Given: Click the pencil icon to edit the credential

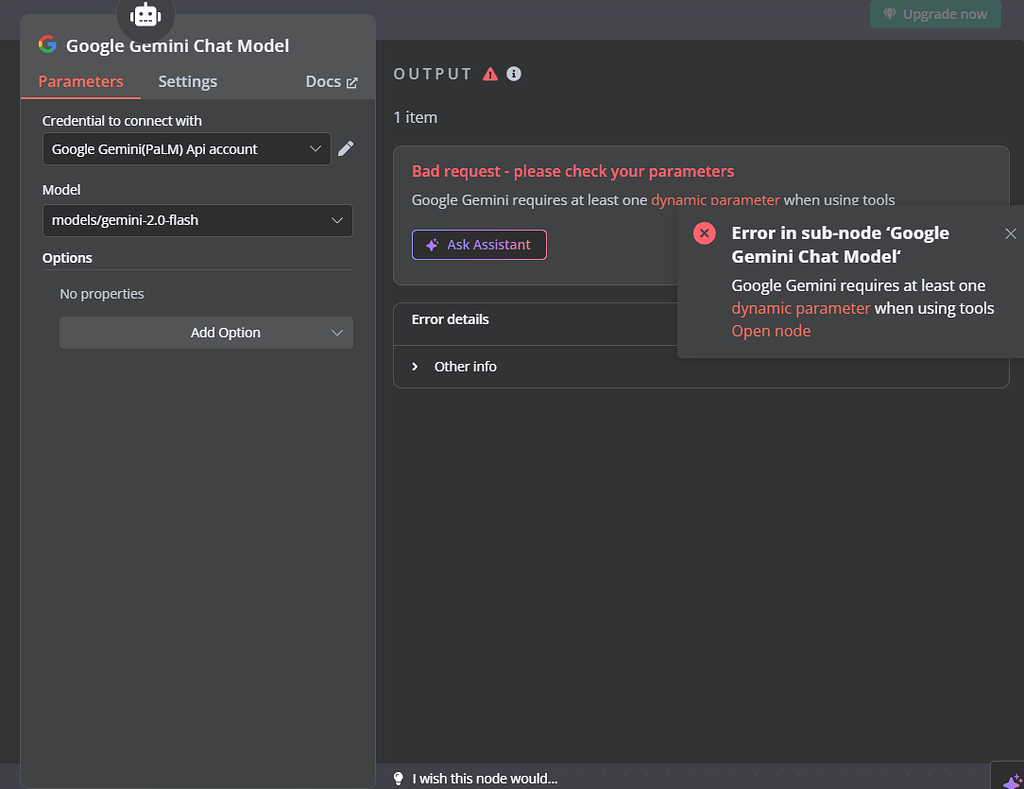Looking at the screenshot, I should [x=345, y=148].
